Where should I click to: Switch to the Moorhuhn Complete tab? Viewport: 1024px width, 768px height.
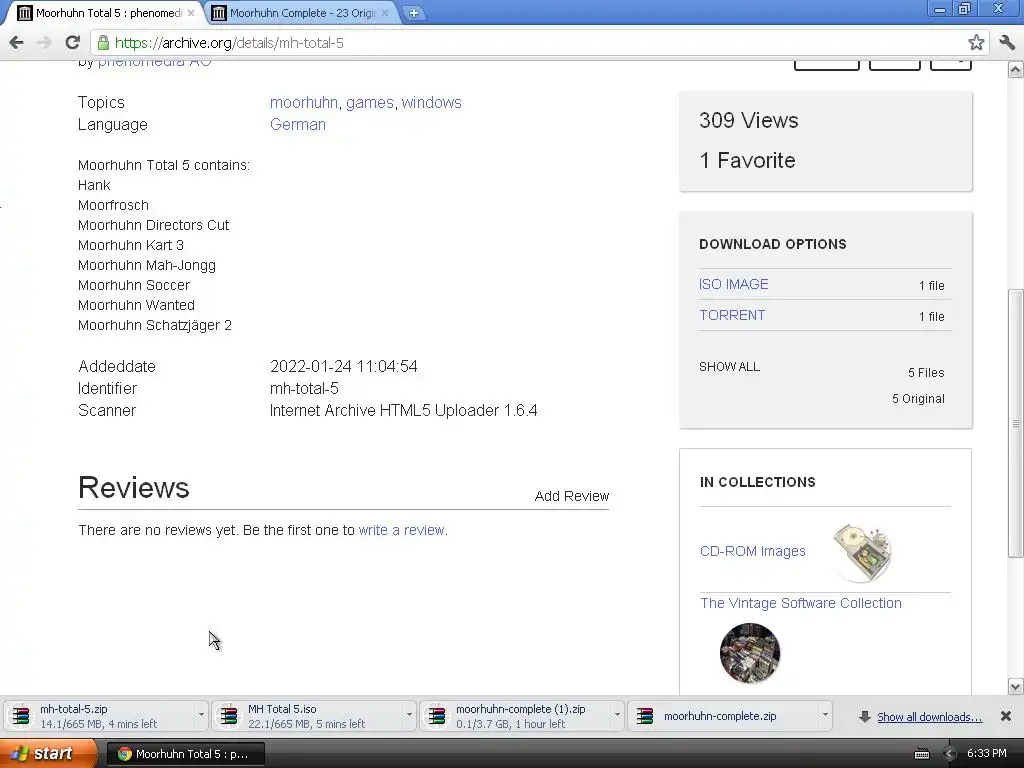(302, 12)
